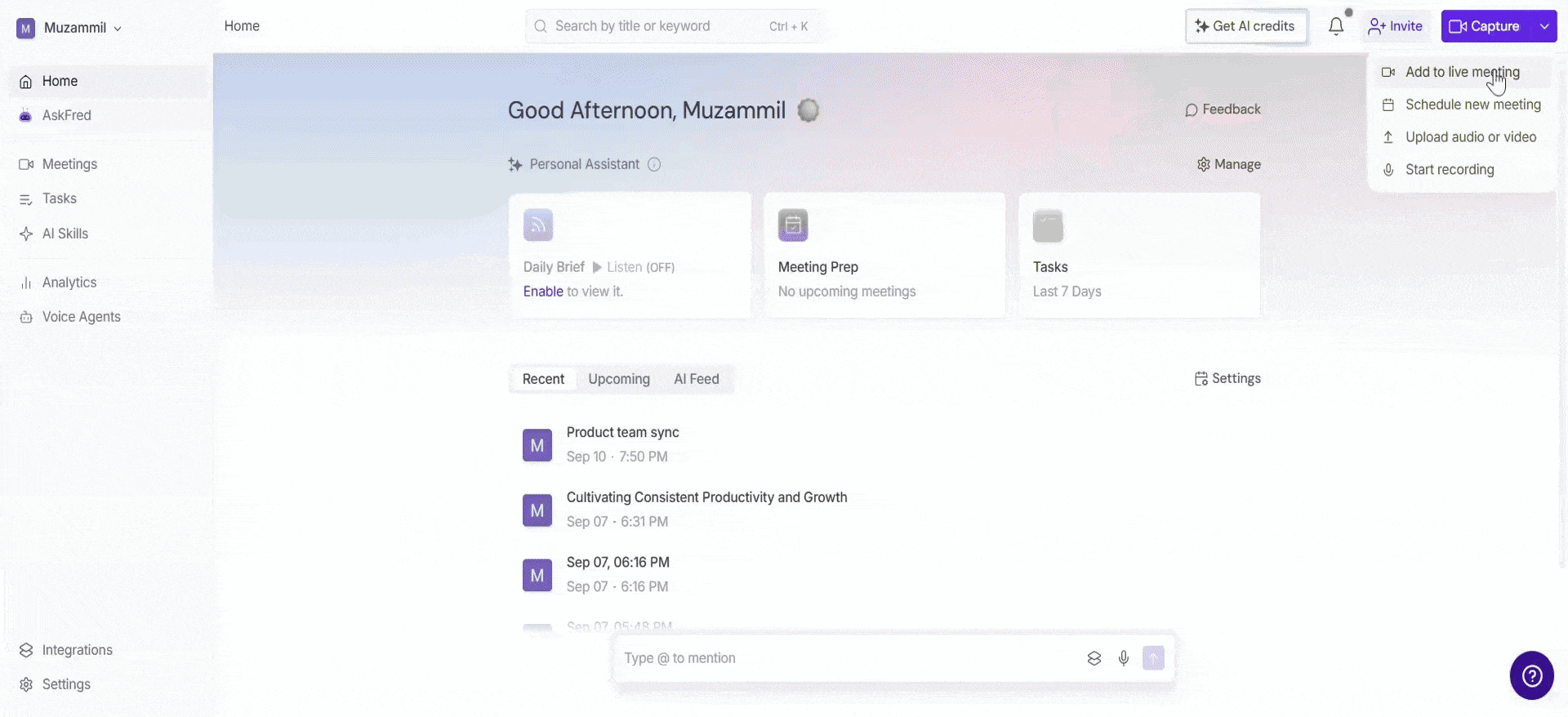Switch to the AI Feed tab
Screen dimensions: 1568x717
point(697,379)
